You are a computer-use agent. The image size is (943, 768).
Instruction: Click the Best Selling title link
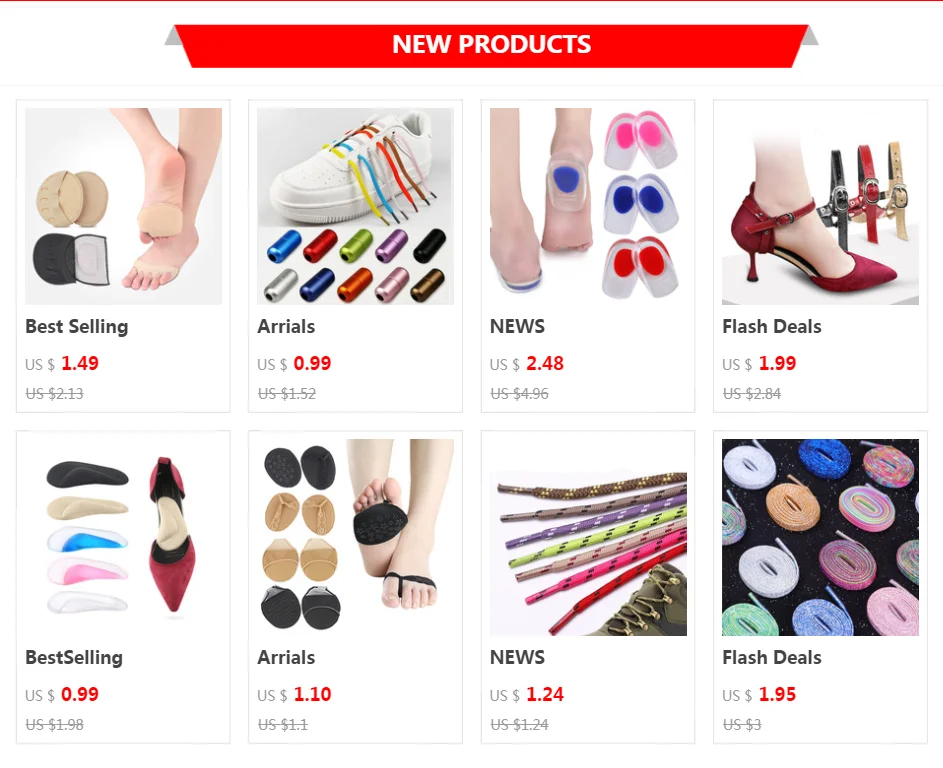click(x=77, y=327)
